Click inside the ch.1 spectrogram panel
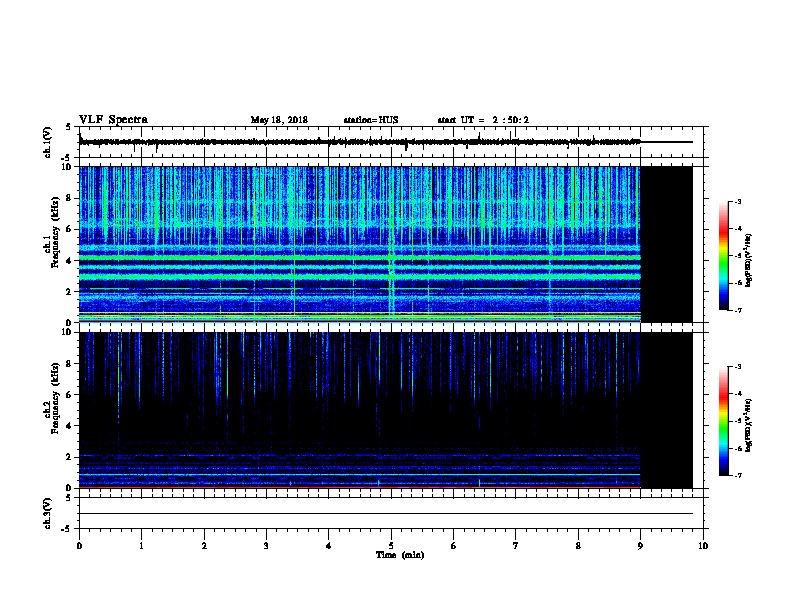The width and height of the screenshot is (792, 612). pos(360,244)
